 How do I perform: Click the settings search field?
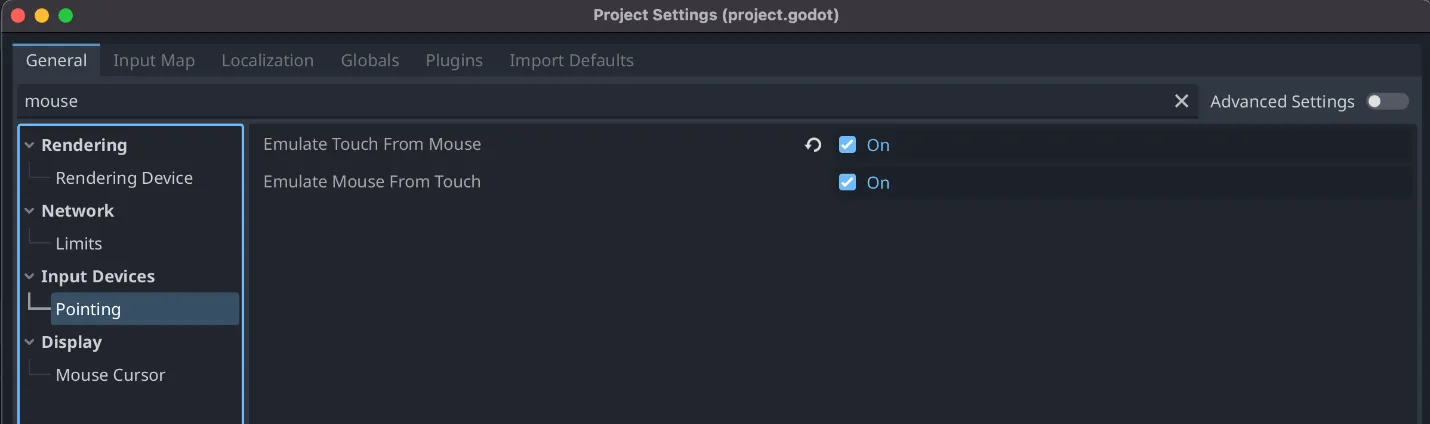point(590,101)
